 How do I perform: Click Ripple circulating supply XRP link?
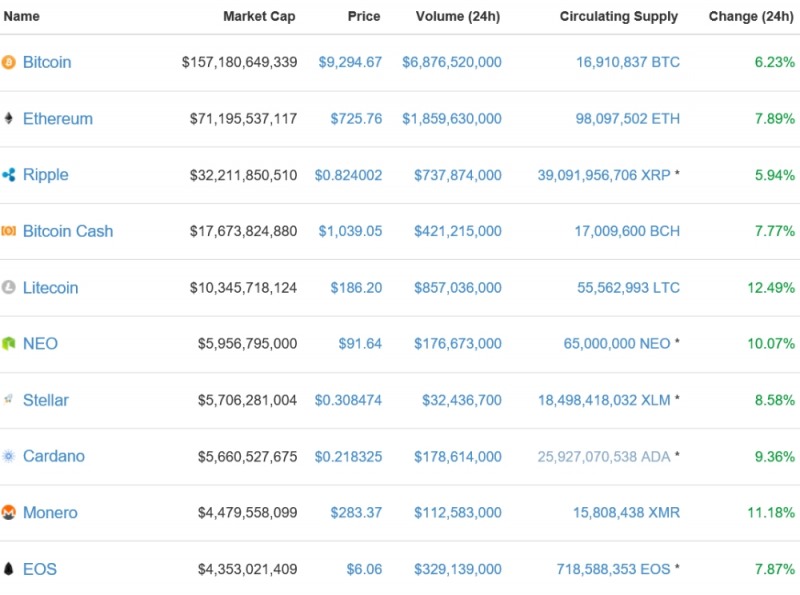click(604, 175)
